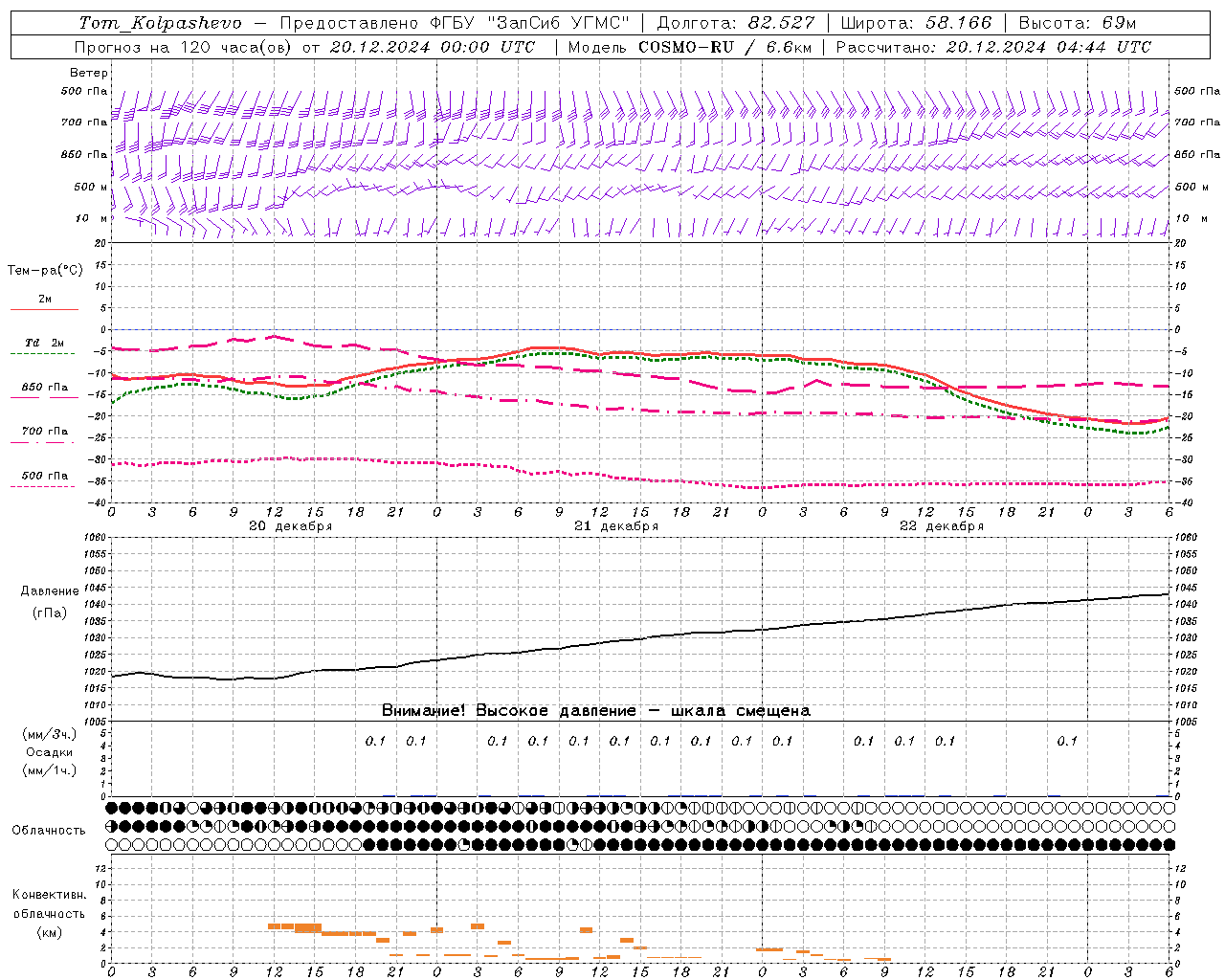Select the longitude value "Долгота: 82.527"
This screenshot has width=1225, height=980.
click(x=736, y=23)
